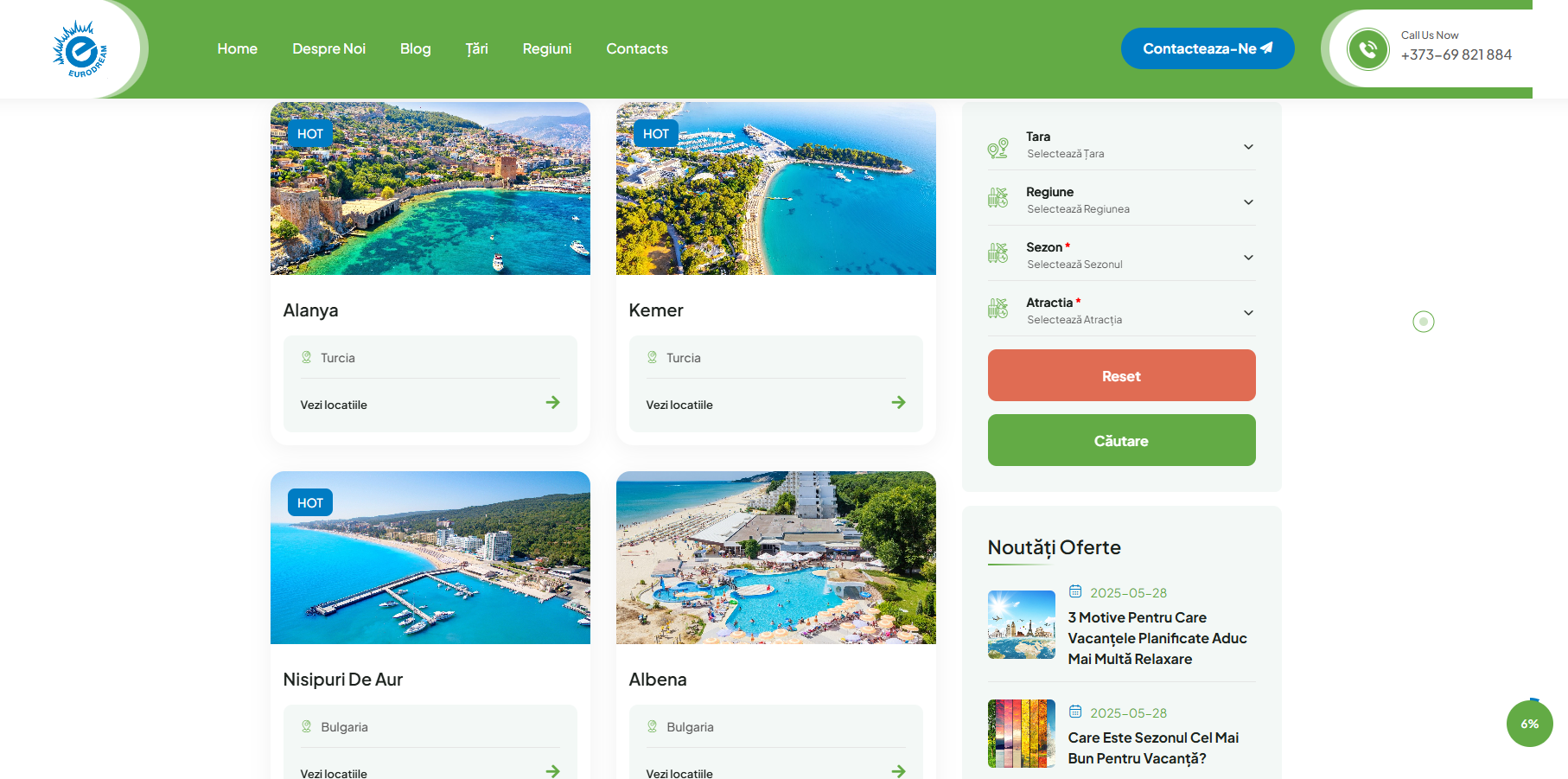Click the luggage icon beside Sezon
The width and height of the screenshot is (1568, 779).
998,253
